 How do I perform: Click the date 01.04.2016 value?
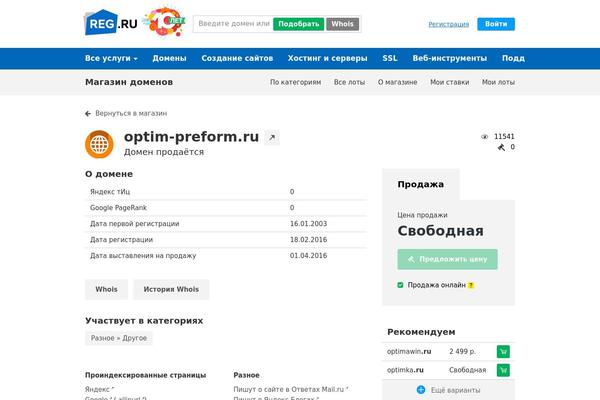click(x=308, y=256)
